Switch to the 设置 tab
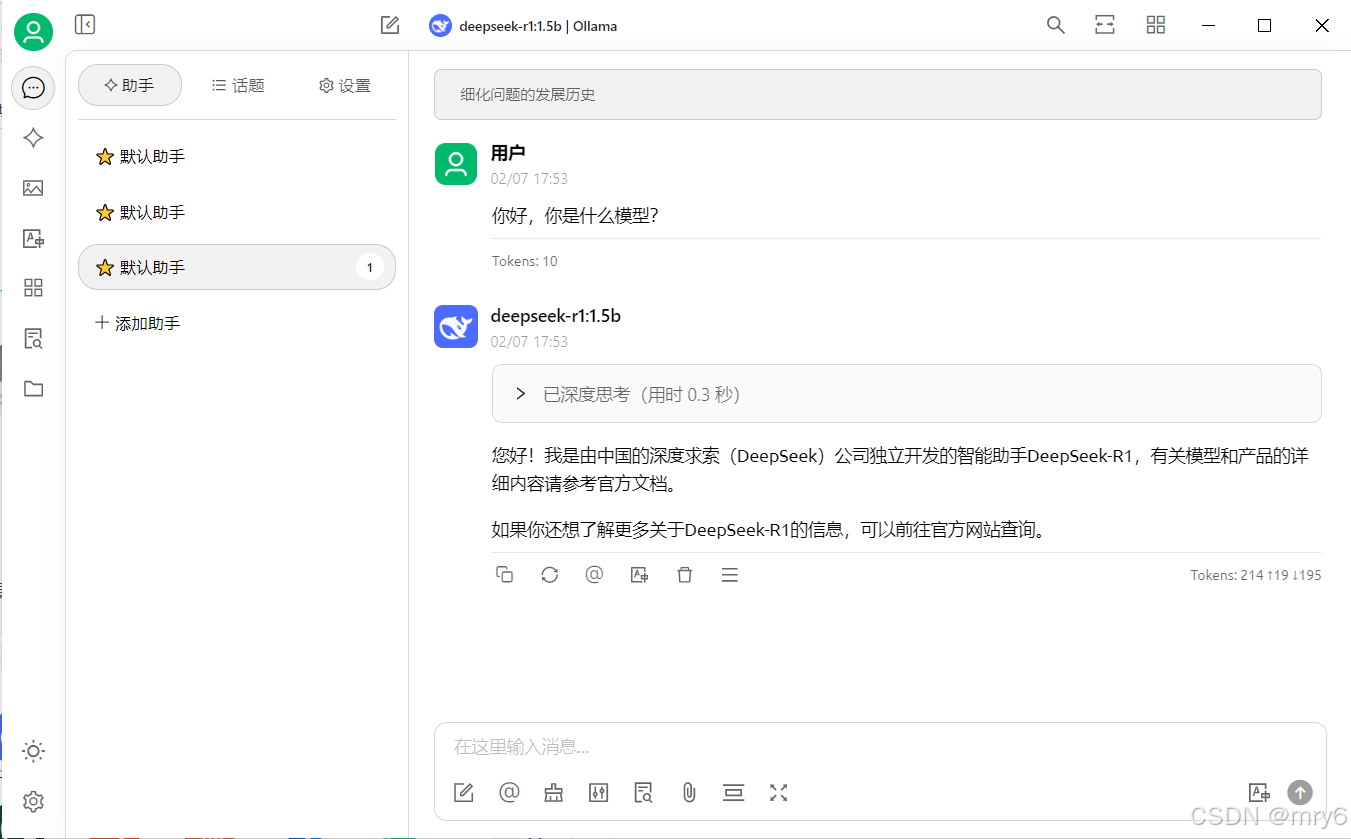 [x=345, y=85]
